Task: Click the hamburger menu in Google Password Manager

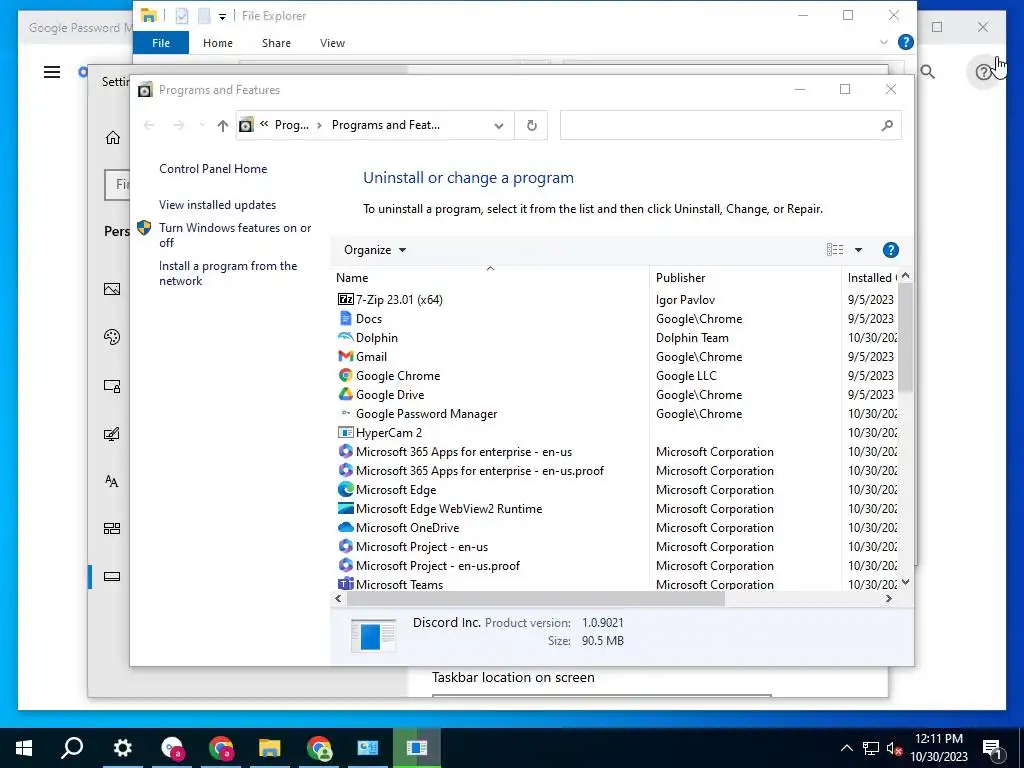Action: click(x=52, y=72)
